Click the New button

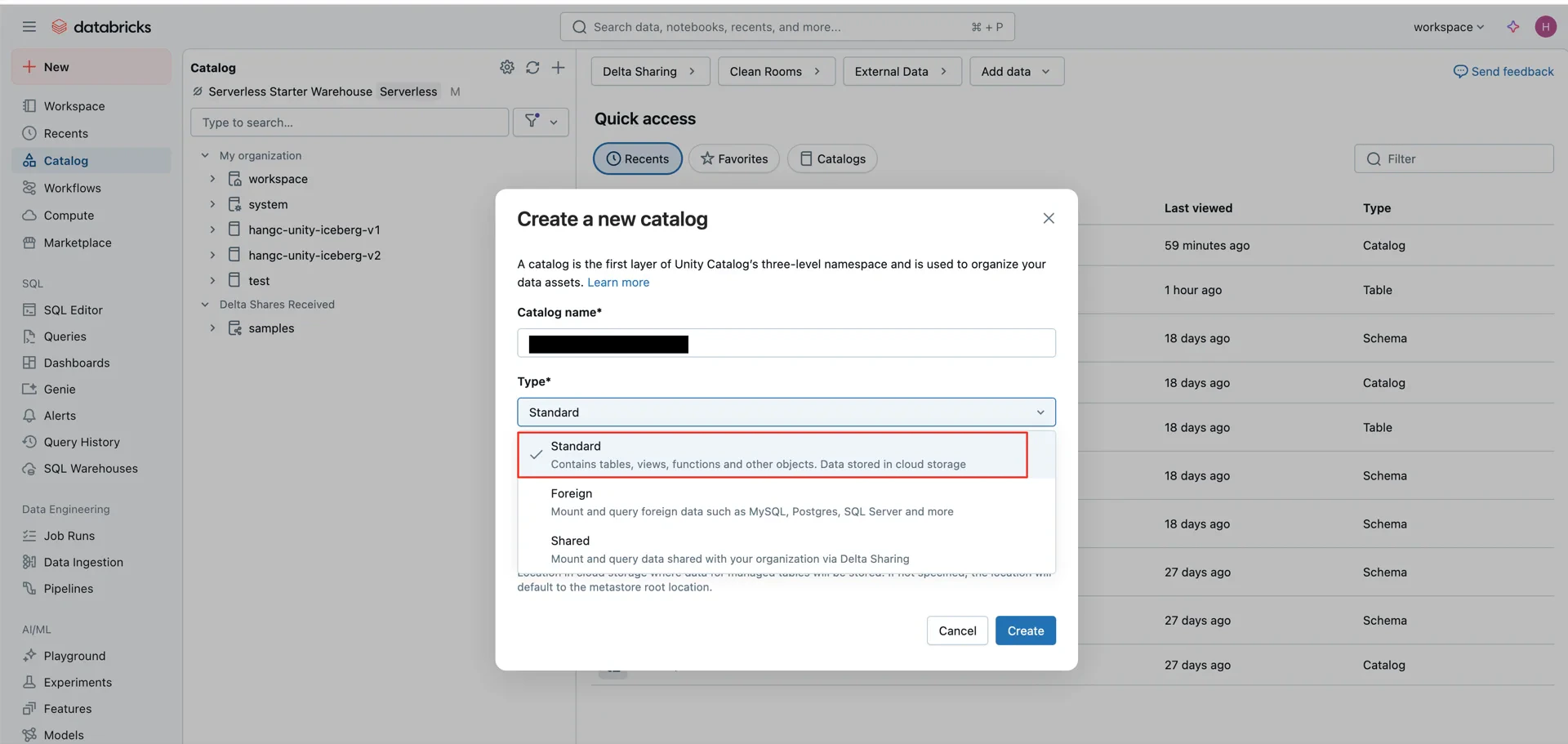click(91, 67)
